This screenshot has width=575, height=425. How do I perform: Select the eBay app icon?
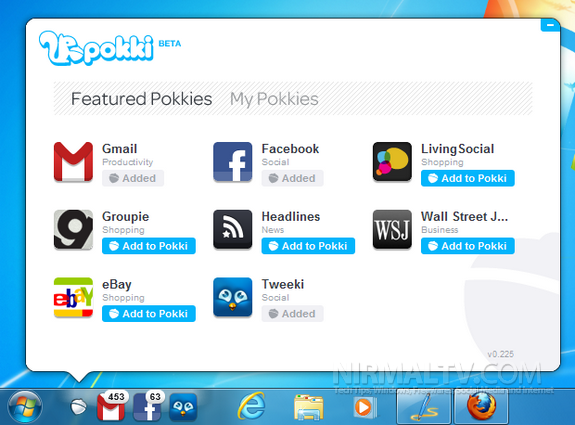(x=73, y=297)
